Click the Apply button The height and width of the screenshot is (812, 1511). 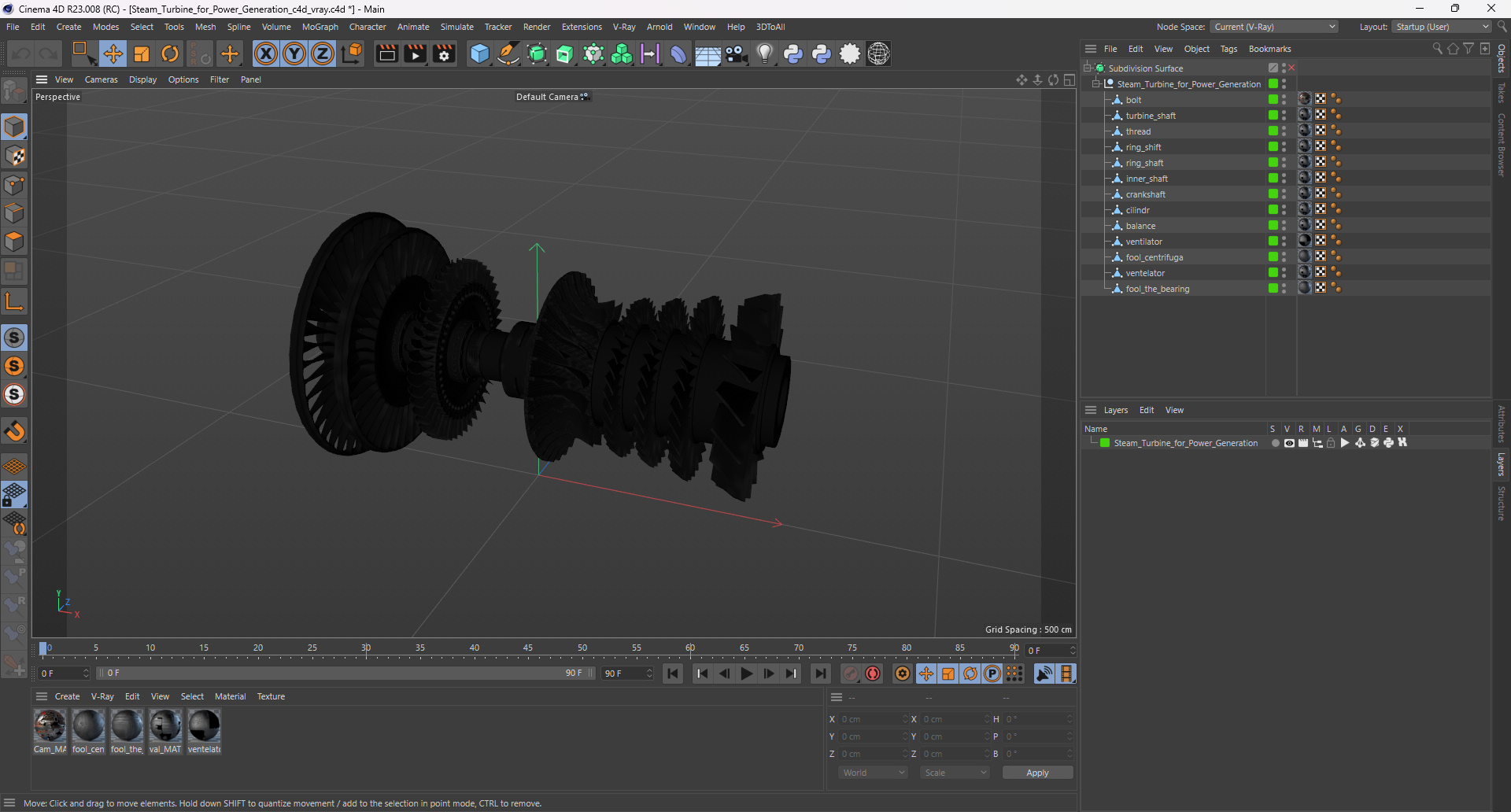point(1037,773)
